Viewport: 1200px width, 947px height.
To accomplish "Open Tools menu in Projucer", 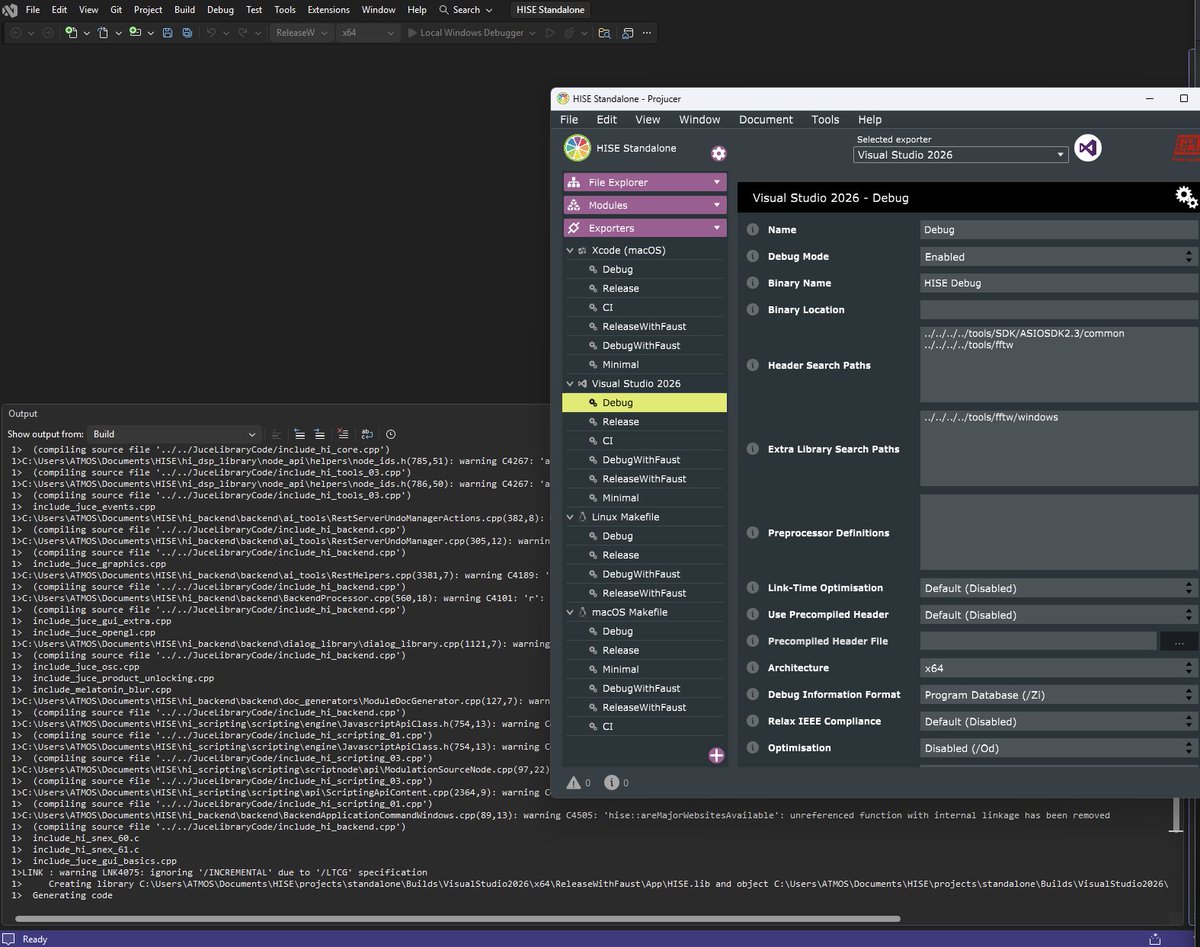I will [825, 119].
